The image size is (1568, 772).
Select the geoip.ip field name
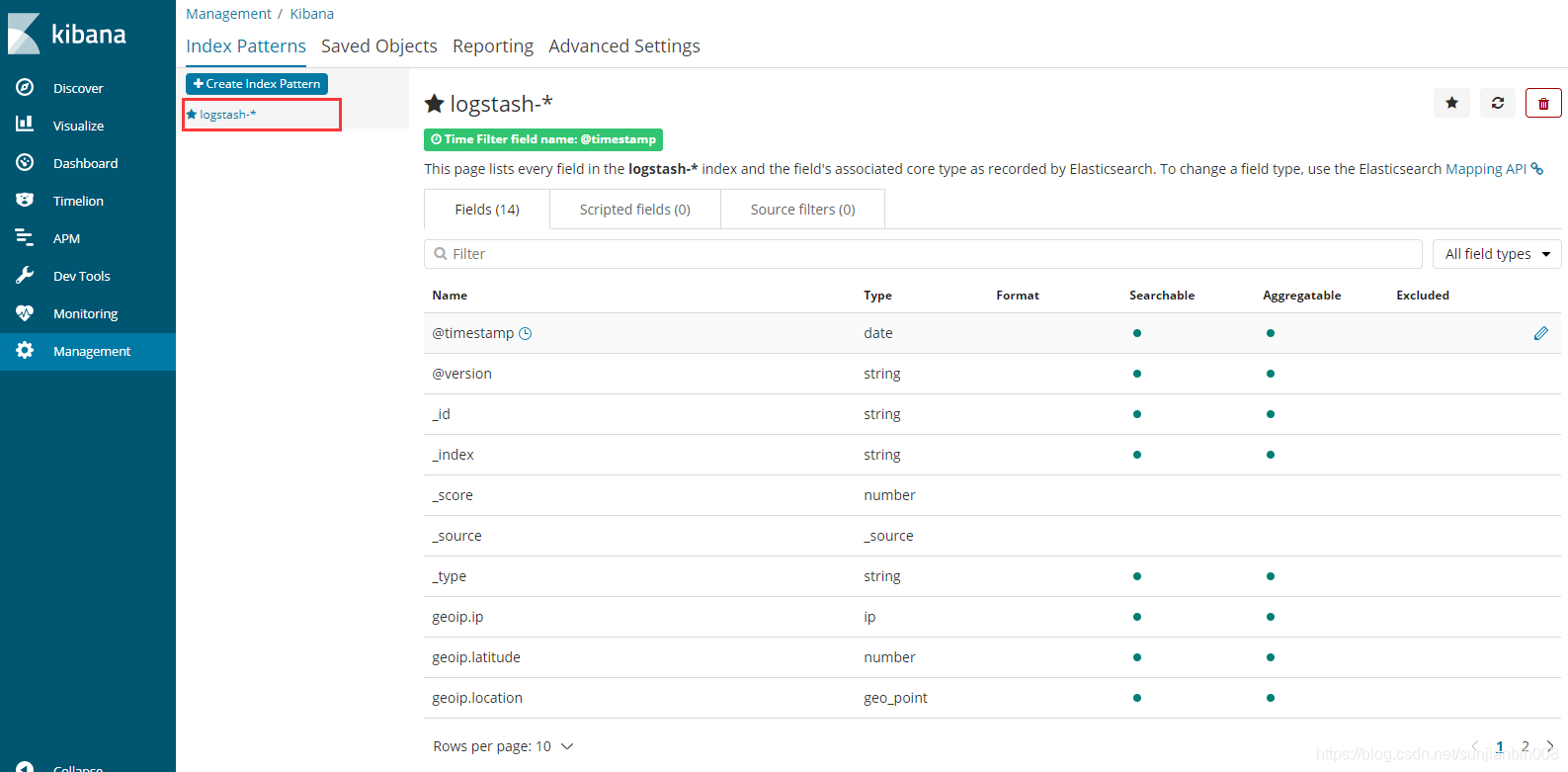(x=457, y=617)
